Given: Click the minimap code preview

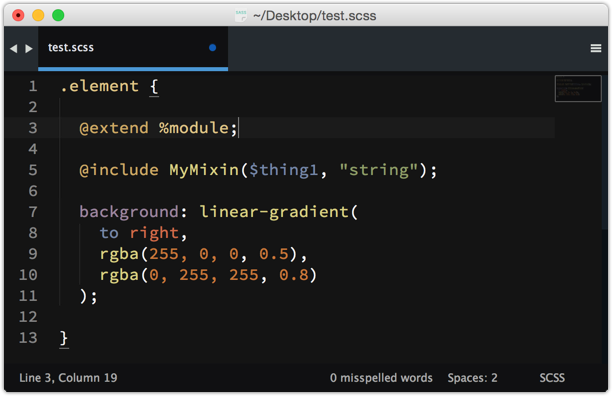Looking at the screenshot, I should pos(578,89).
